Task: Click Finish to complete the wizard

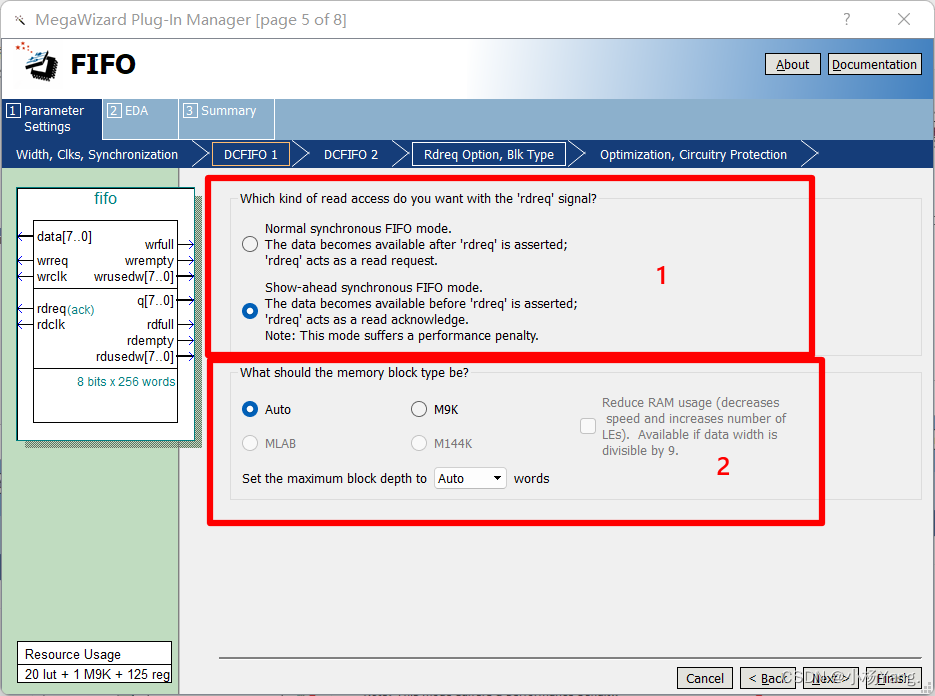Action: click(x=895, y=678)
